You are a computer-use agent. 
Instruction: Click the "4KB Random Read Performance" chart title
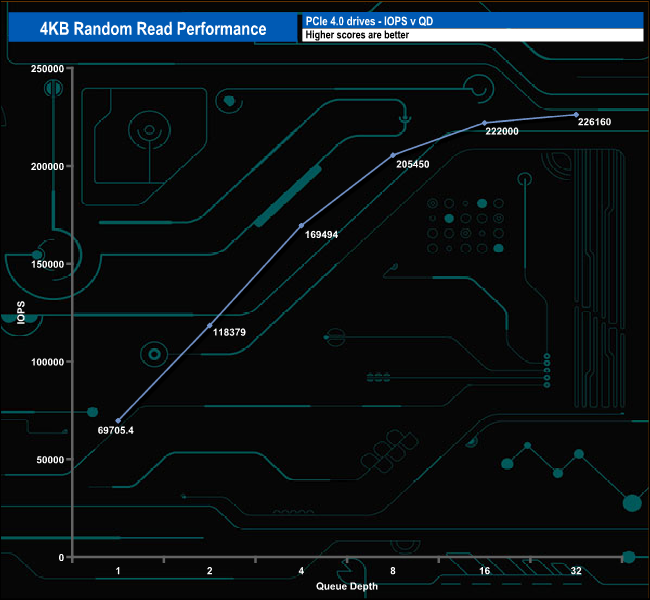click(x=152, y=28)
